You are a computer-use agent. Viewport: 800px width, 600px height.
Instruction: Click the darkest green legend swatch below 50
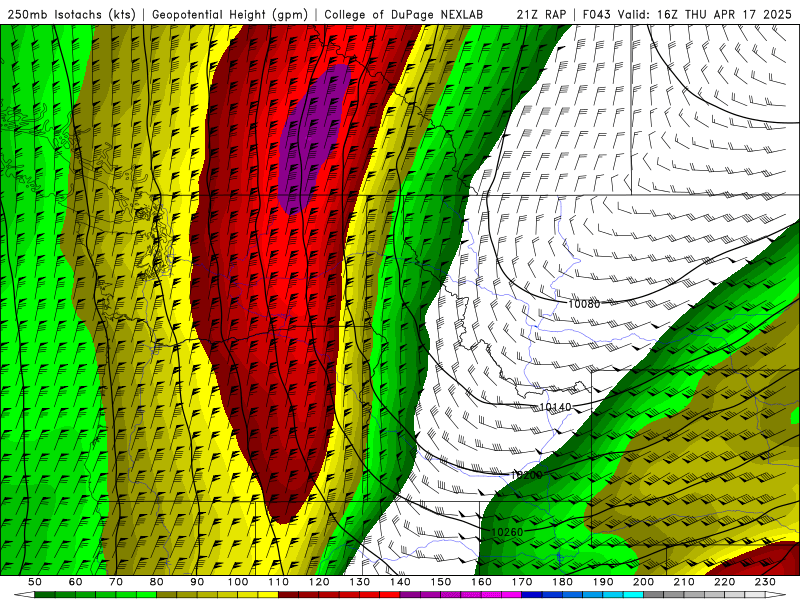coord(45,594)
